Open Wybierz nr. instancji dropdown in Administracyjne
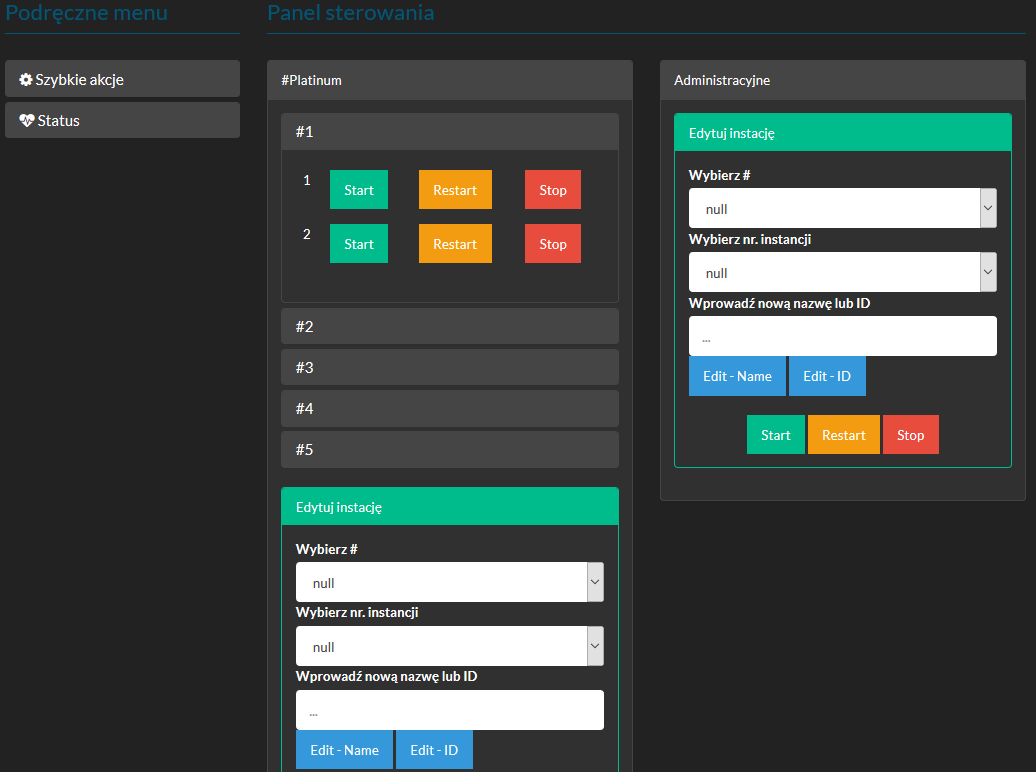This screenshot has height=772, width=1036. pyautogui.click(x=842, y=273)
